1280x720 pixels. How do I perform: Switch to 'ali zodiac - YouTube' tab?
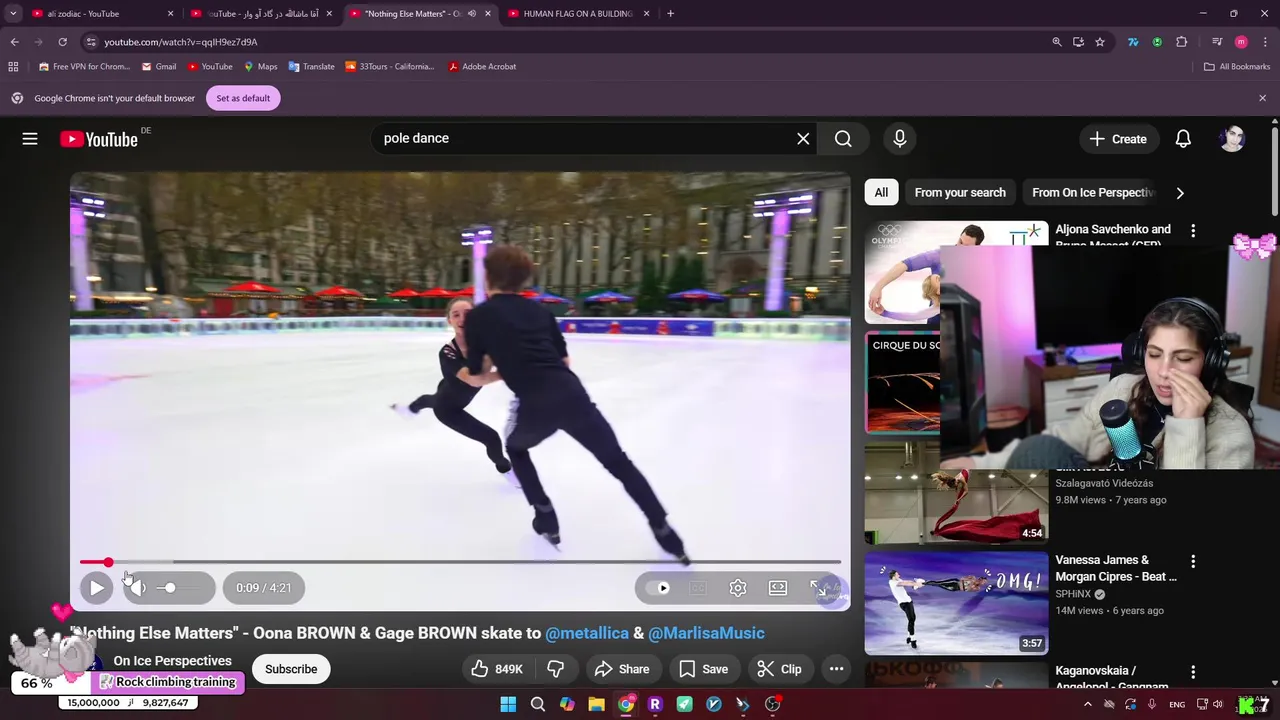103,14
